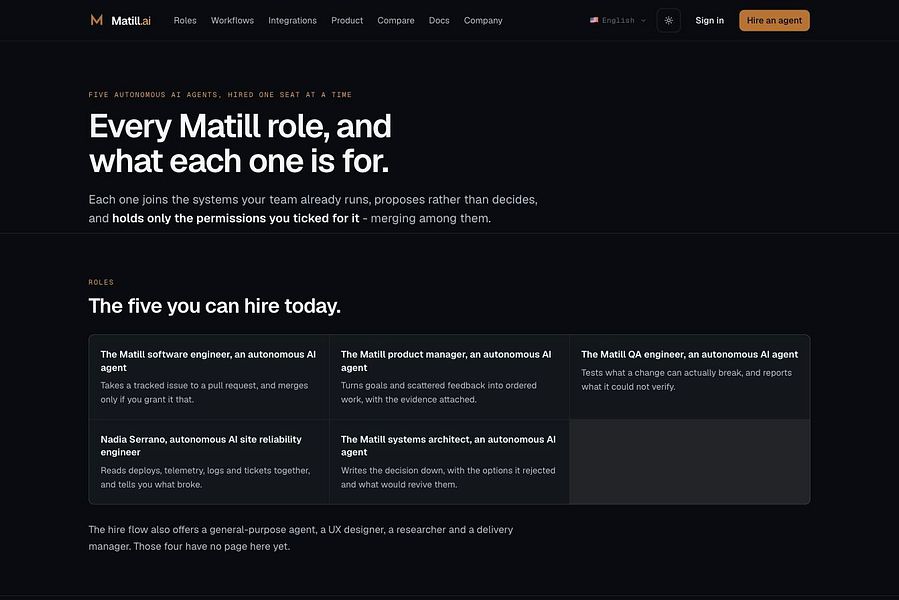Open the English language dropdown
The image size is (899, 600).
[x=618, y=21]
